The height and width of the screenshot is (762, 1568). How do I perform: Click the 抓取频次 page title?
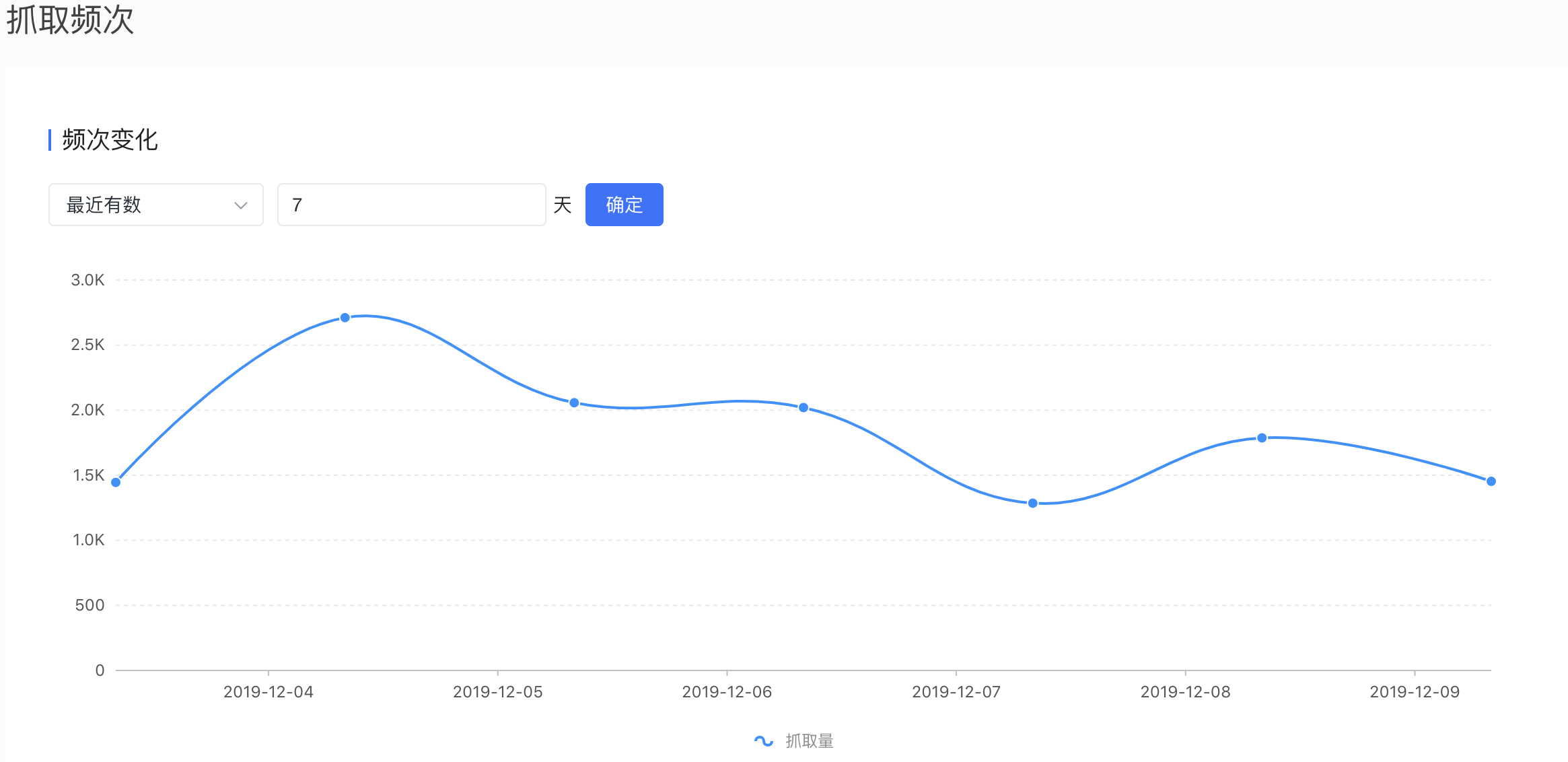point(70,20)
